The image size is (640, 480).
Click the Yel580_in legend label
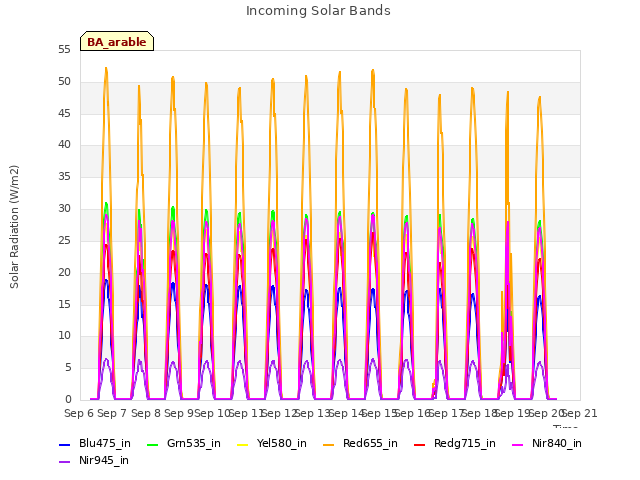coord(282,443)
